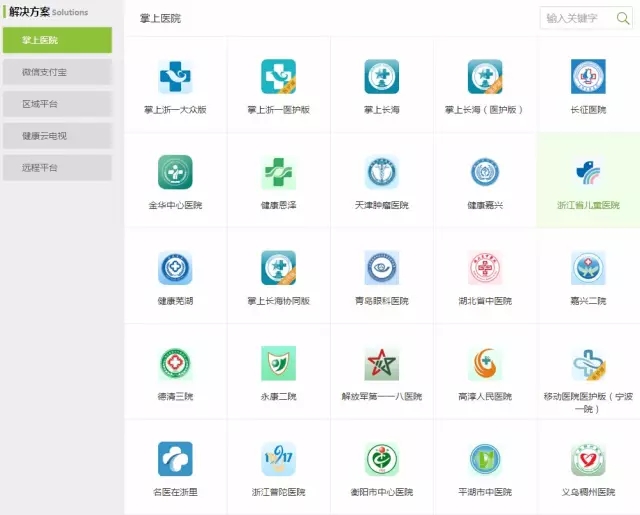Click the 永康二院 shield icon
Screen dimensions: 640x515
(278, 363)
